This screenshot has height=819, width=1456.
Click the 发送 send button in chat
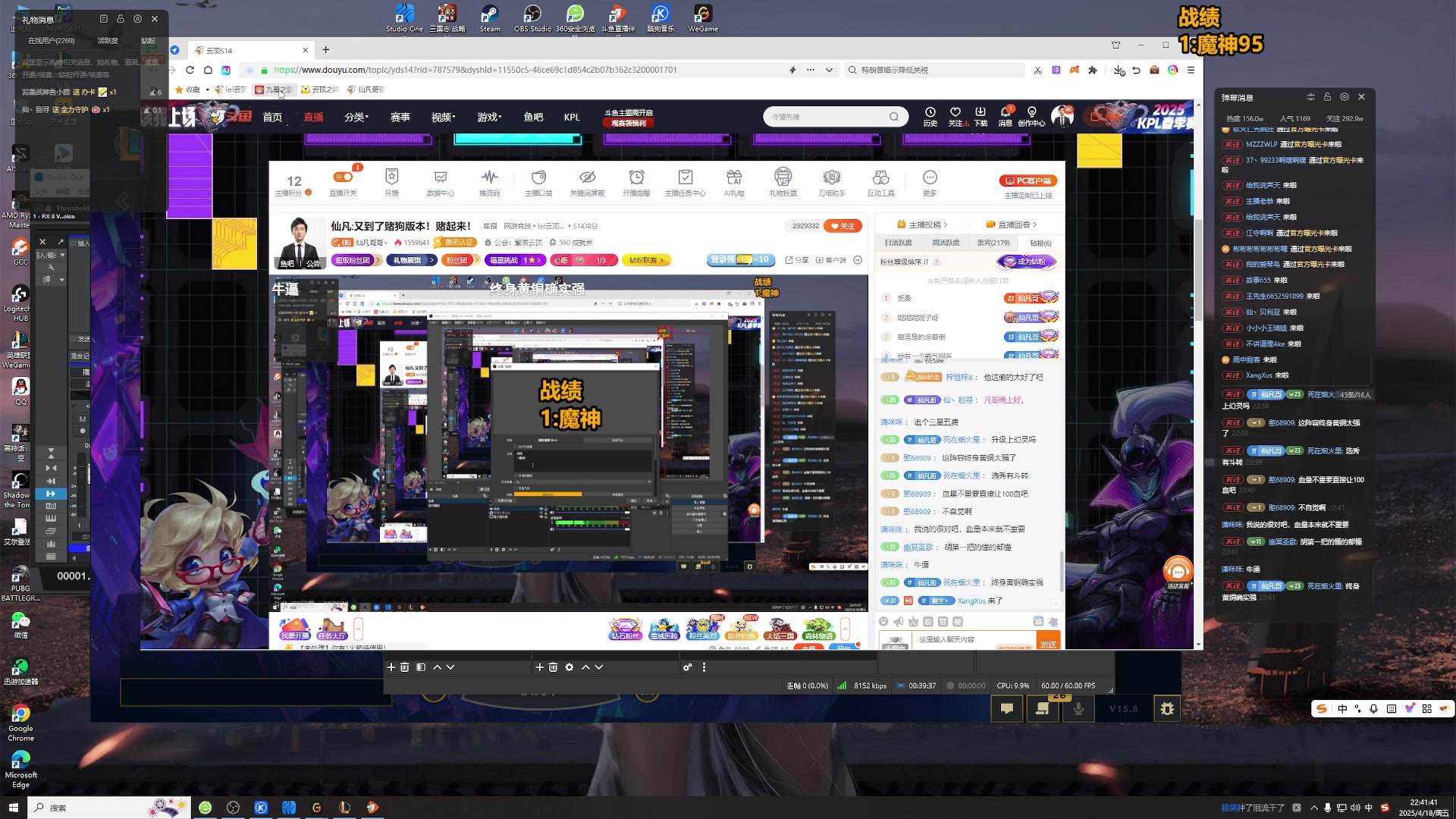tap(1049, 641)
